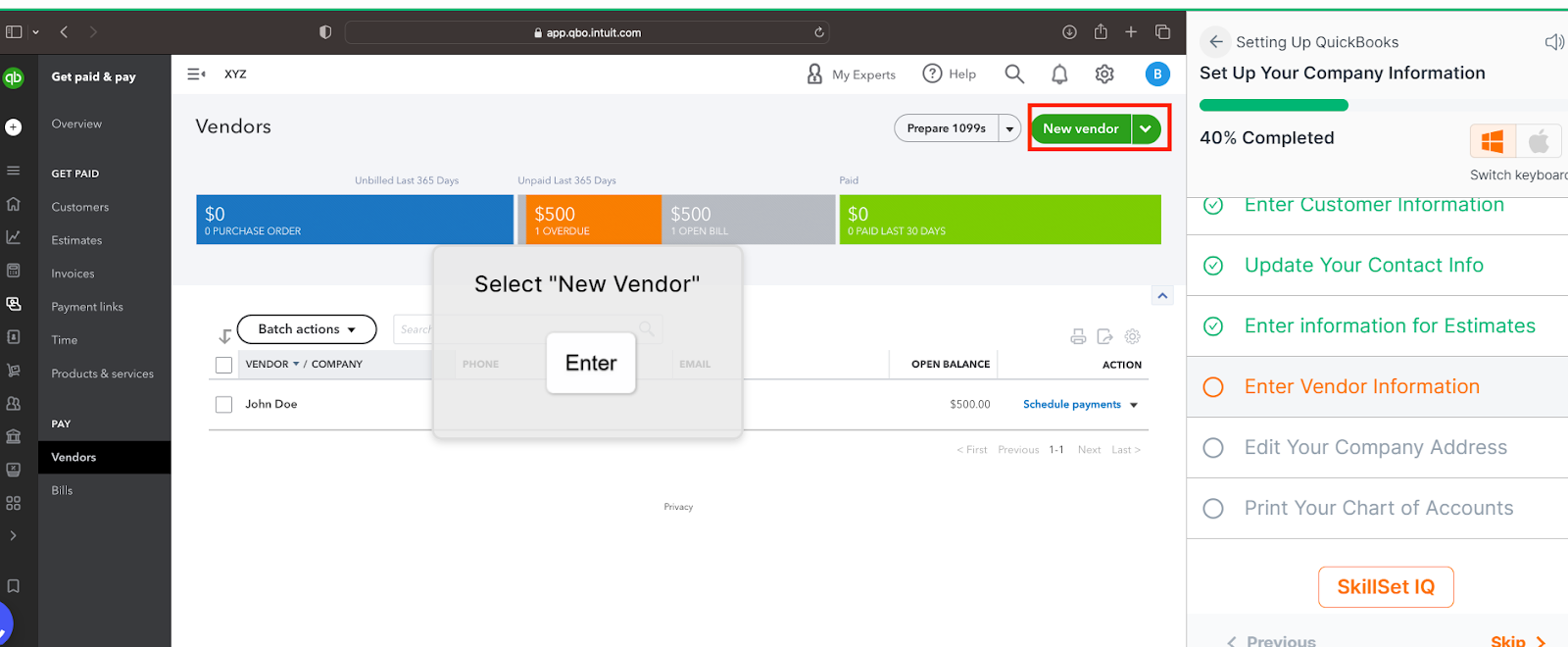Click the Prepare 1099s button
This screenshot has height=647, width=1568.
pyautogui.click(x=947, y=128)
